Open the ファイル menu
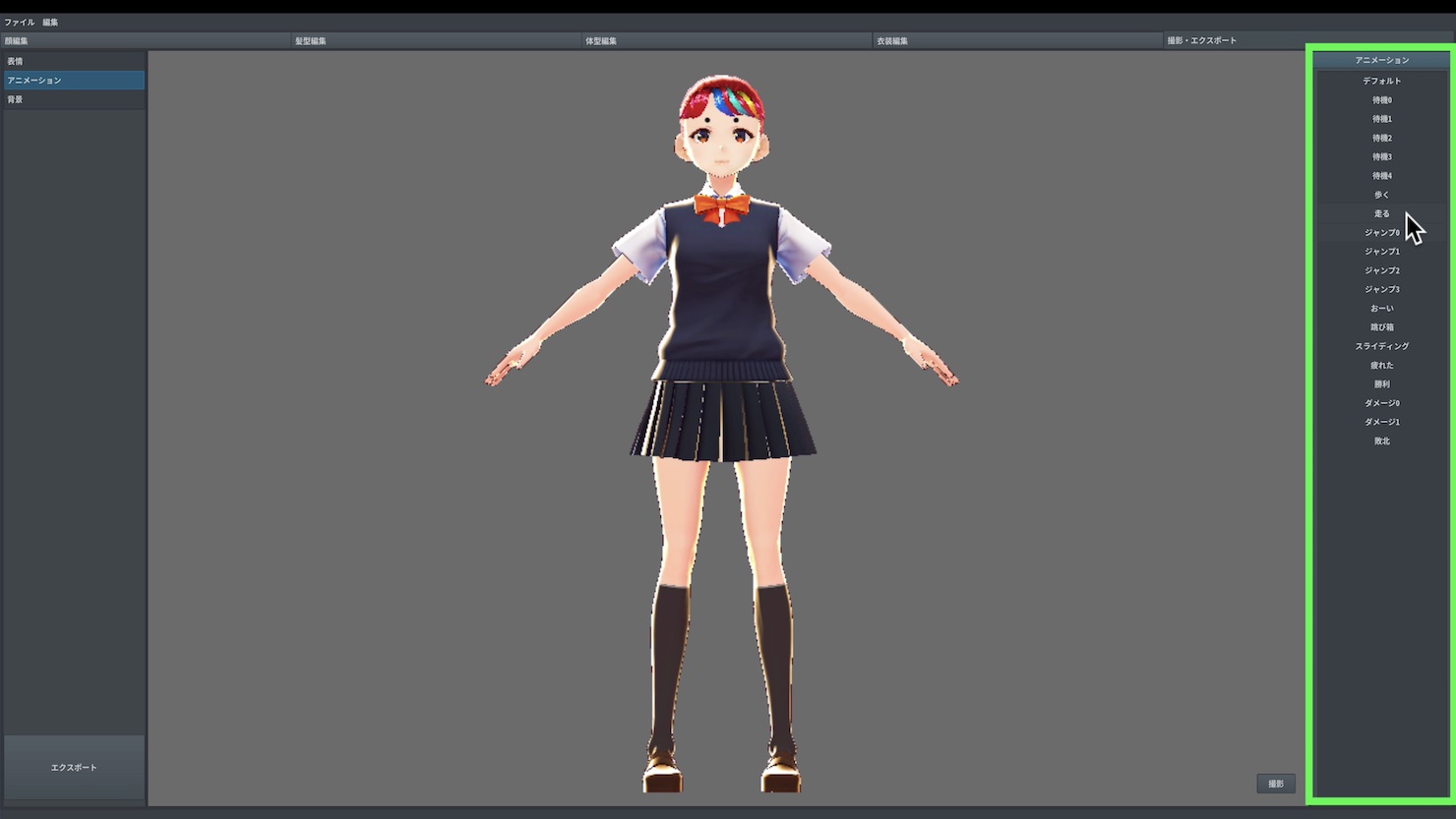The width and height of the screenshot is (1456, 819). tap(20, 22)
